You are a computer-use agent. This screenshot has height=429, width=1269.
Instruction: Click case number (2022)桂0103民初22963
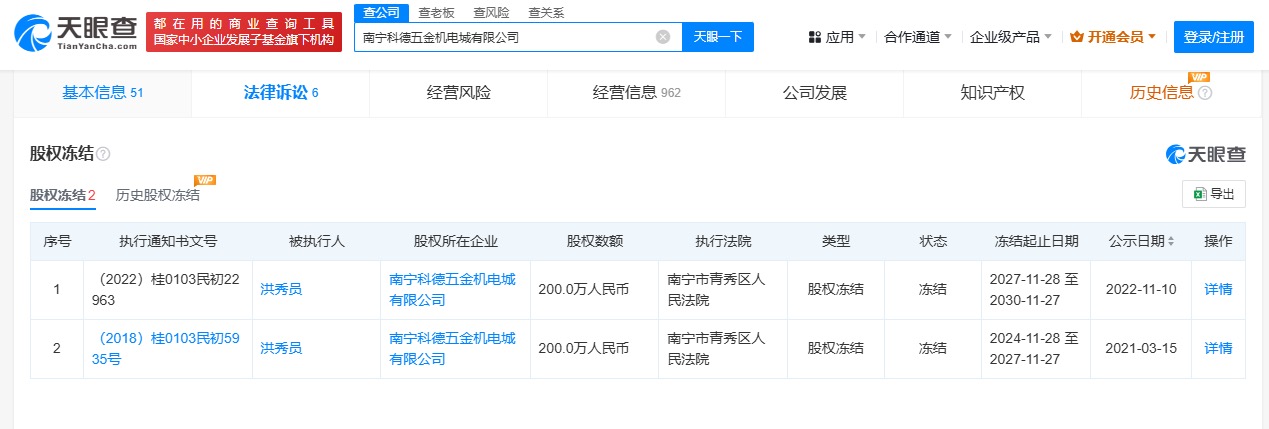point(166,289)
